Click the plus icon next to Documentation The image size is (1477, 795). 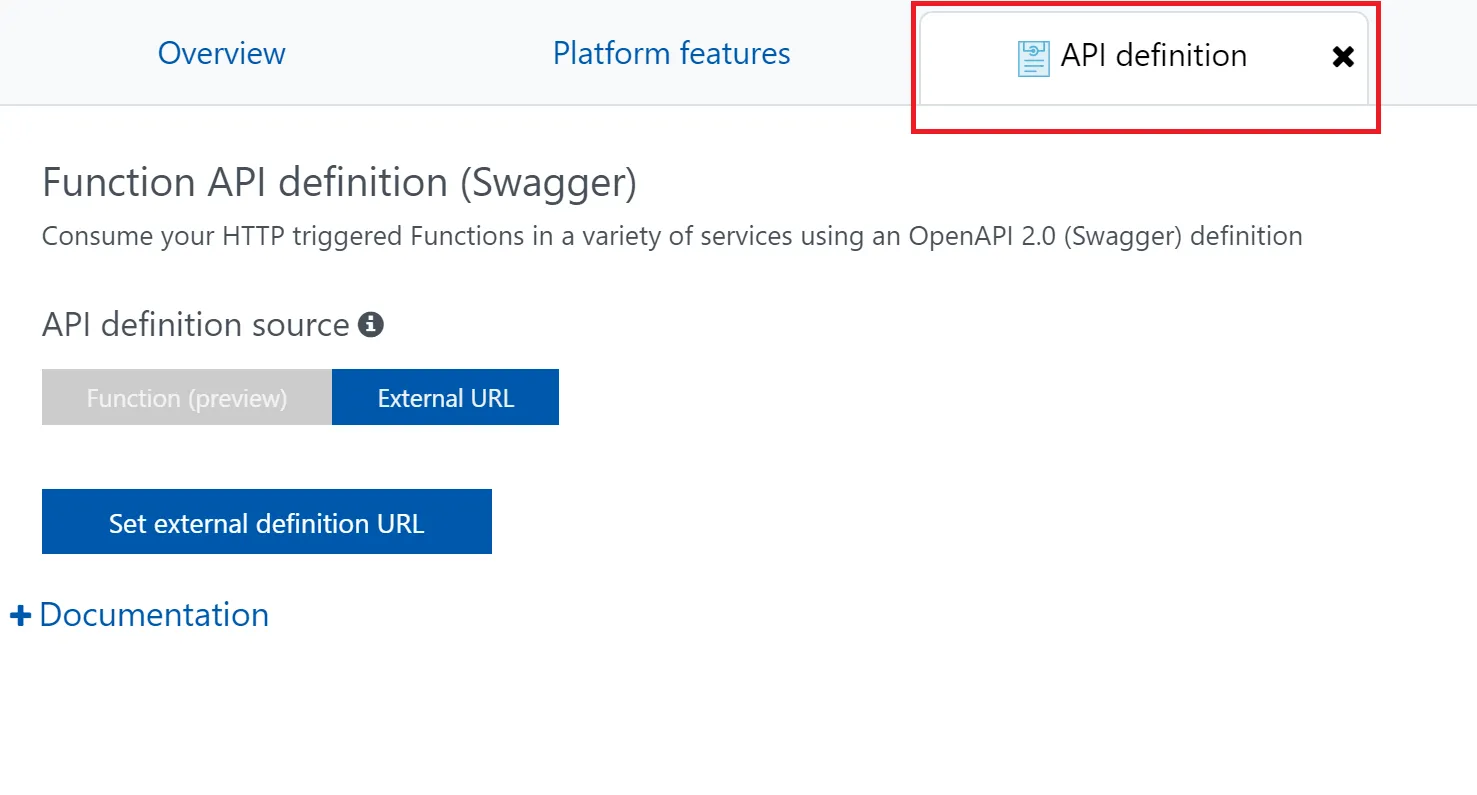coord(20,616)
